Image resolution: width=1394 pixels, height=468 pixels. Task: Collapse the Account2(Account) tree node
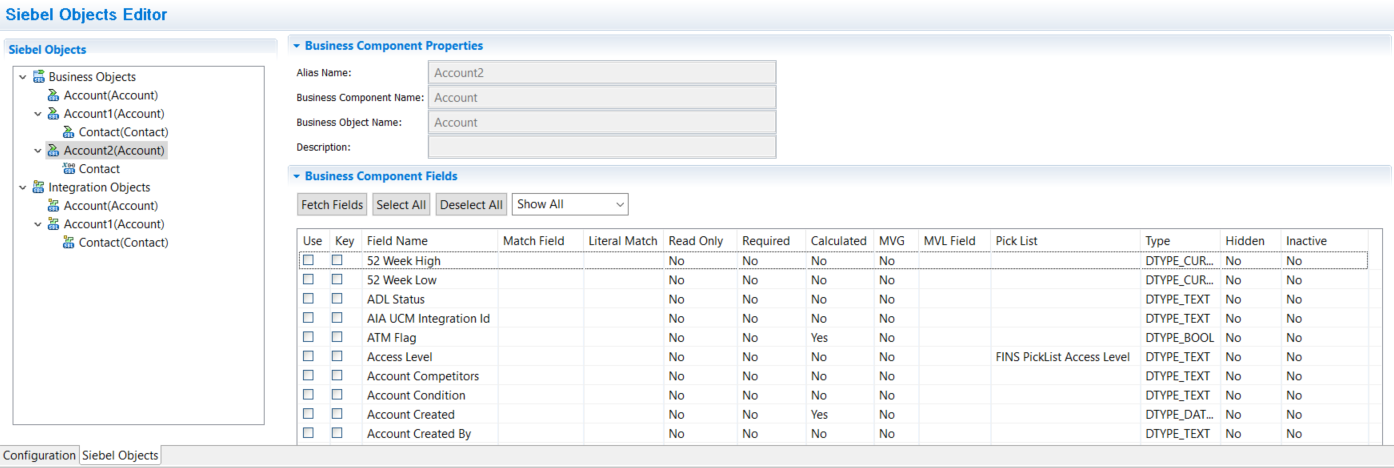(38, 151)
